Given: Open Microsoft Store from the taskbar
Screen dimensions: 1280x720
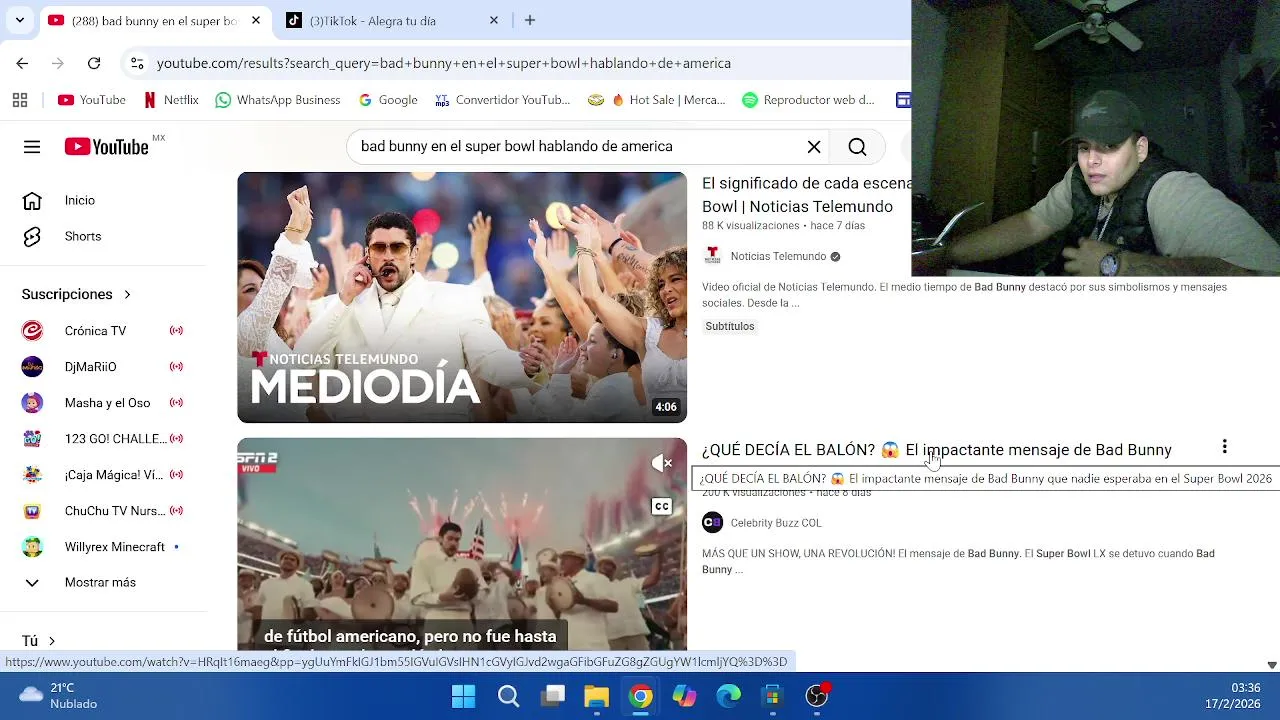Looking at the screenshot, I should tap(773, 696).
